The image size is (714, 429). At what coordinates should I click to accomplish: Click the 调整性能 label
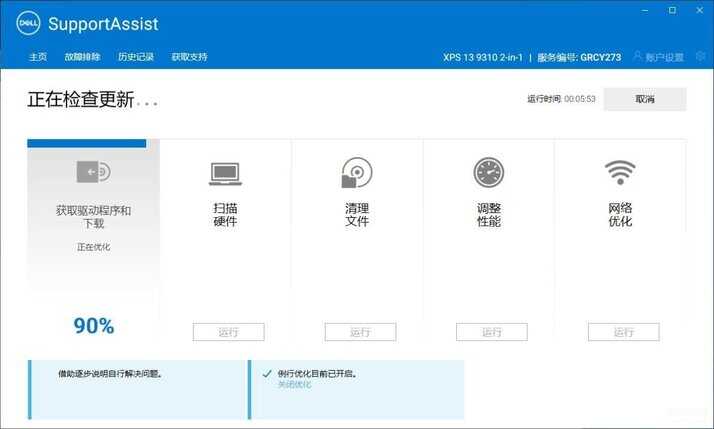[x=489, y=215]
